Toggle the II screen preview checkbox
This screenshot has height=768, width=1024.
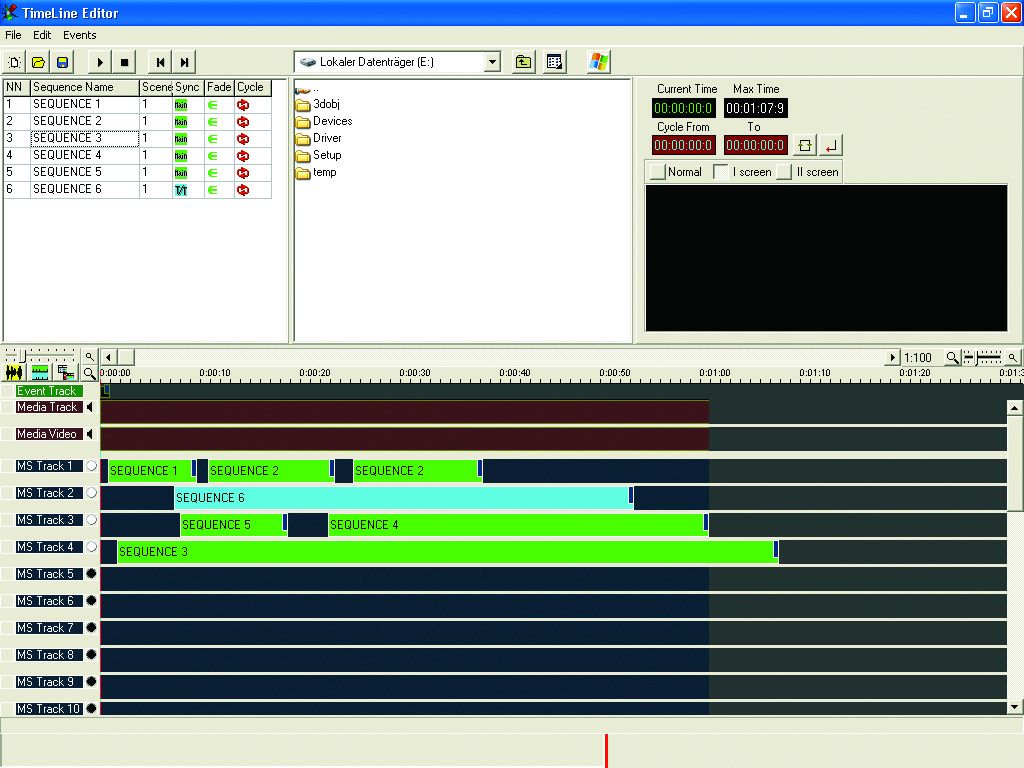pyautogui.click(x=785, y=172)
